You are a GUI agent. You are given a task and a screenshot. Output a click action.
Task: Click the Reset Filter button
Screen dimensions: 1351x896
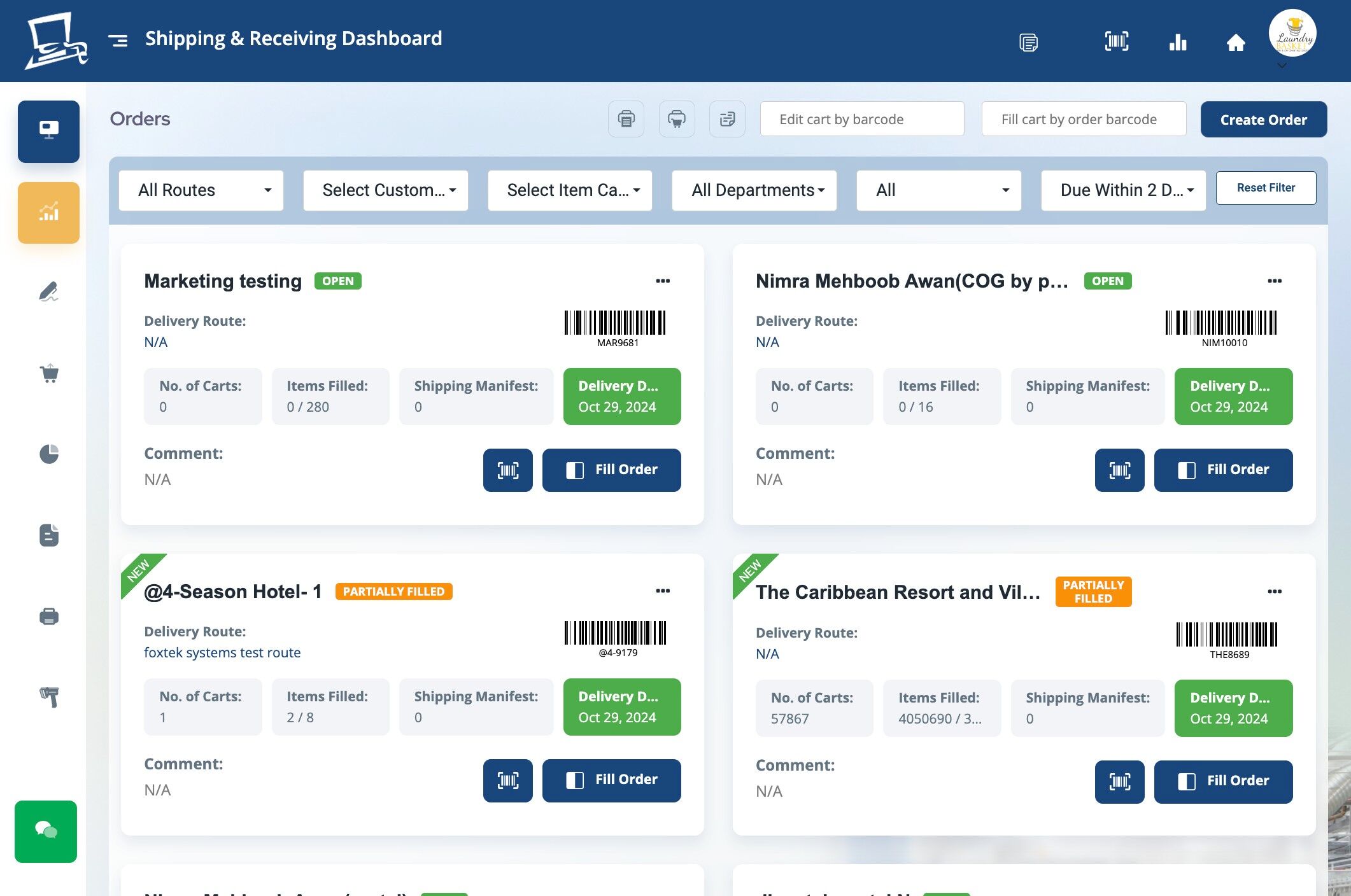point(1266,188)
